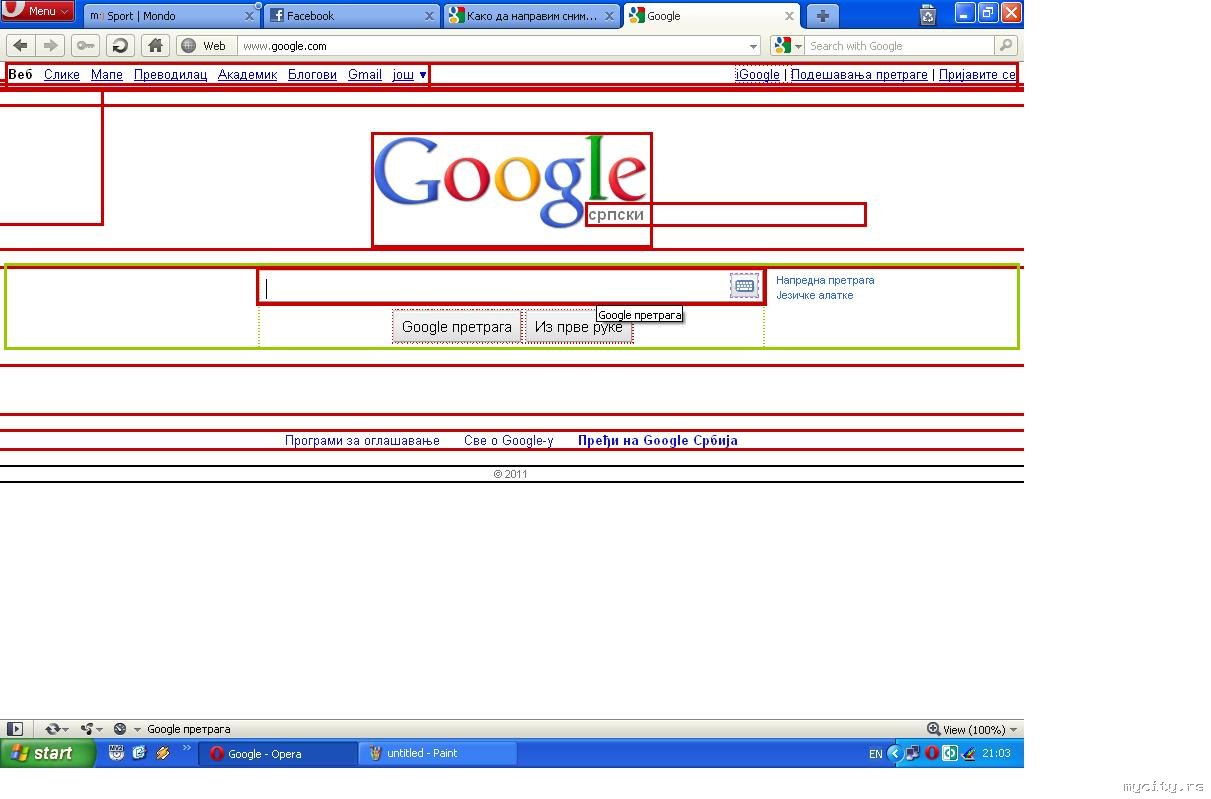This screenshot has width=1211, height=799.
Task: Open the search engine selector dropdown
Action: (x=787, y=46)
